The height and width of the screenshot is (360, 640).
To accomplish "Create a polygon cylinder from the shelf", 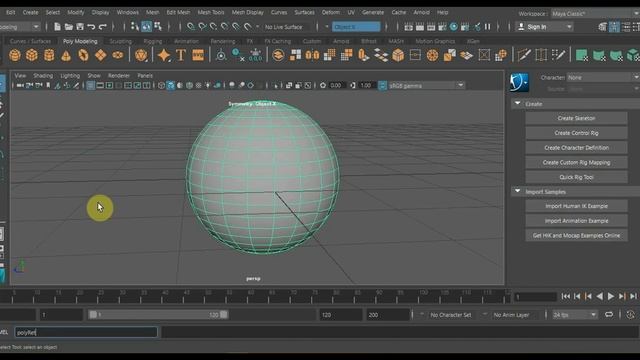I will click(49, 55).
